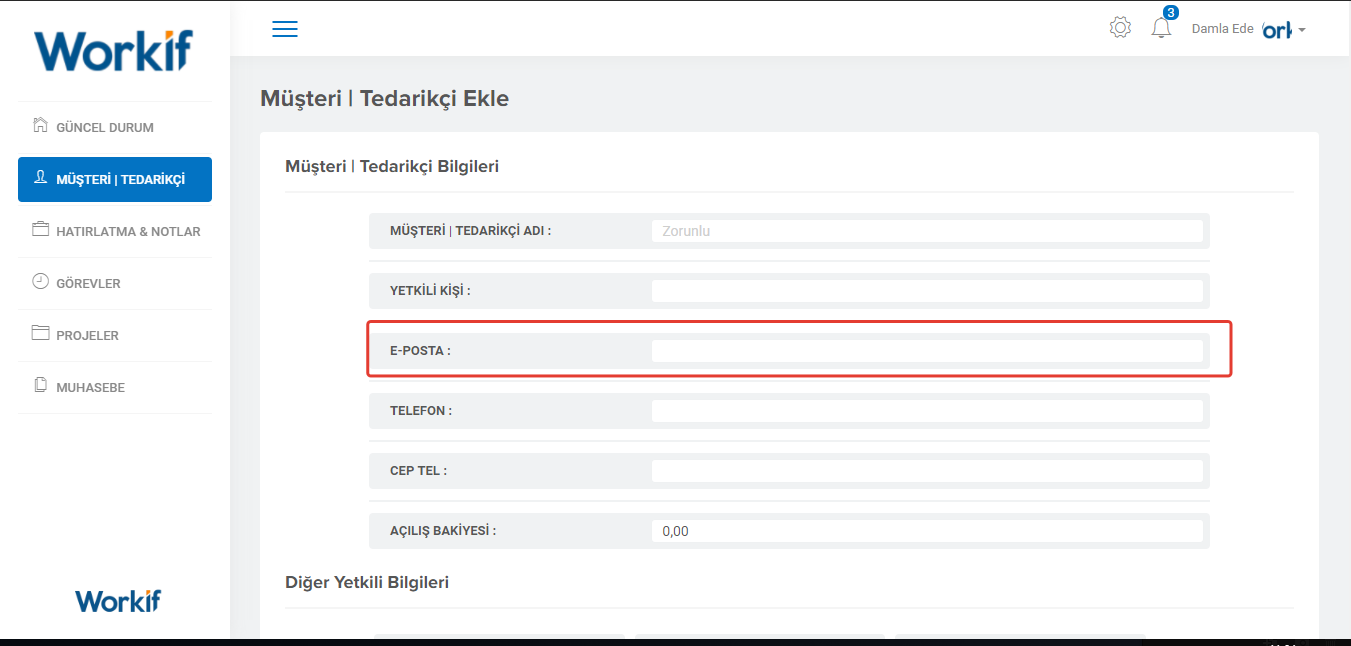Viewport: 1351px width, 646px height.
Task: Open the notifications bell icon
Action: coord(1161,28)
